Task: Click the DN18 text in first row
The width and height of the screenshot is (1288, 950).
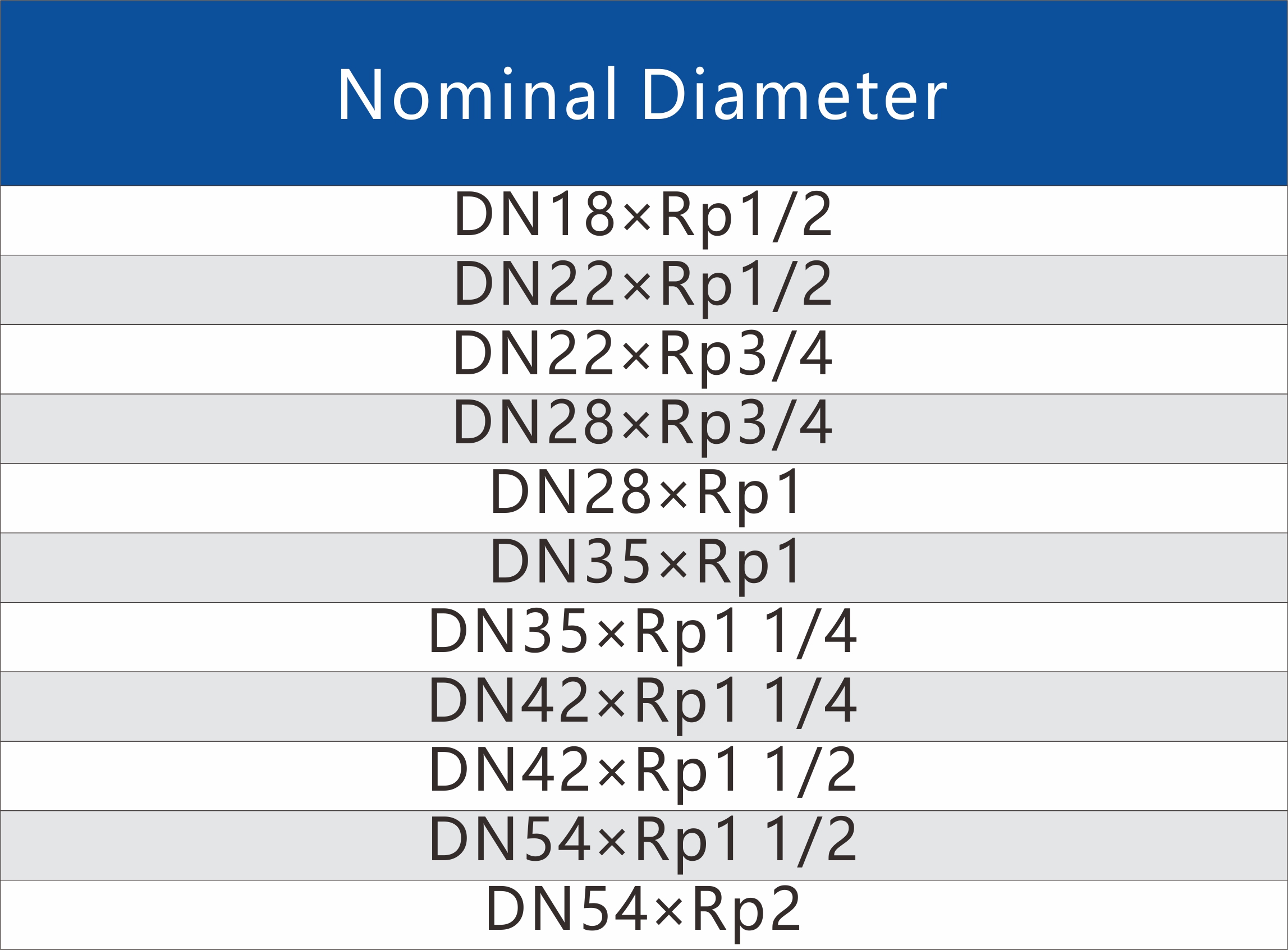Action: tap(535, 214)
